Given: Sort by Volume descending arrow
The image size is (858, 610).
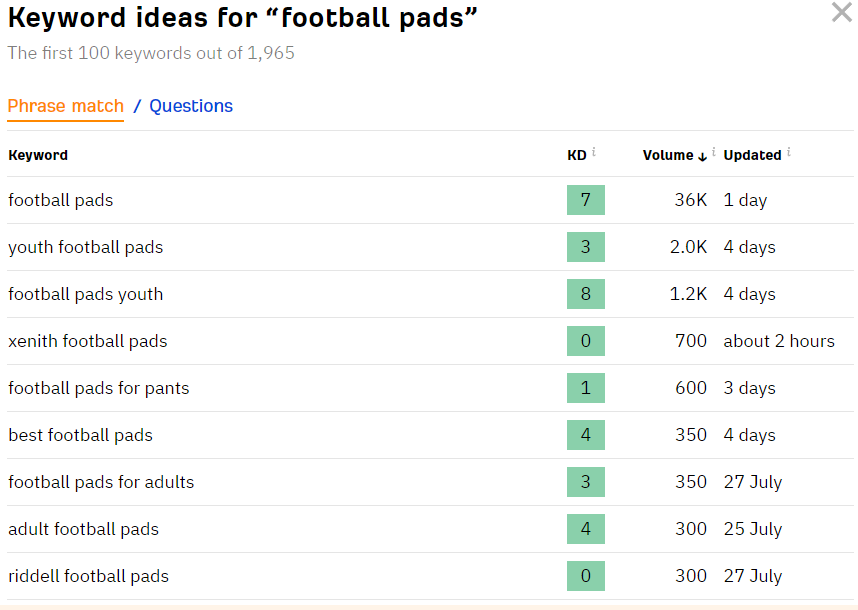Looking at the screenshot, I should pos(702,156).
